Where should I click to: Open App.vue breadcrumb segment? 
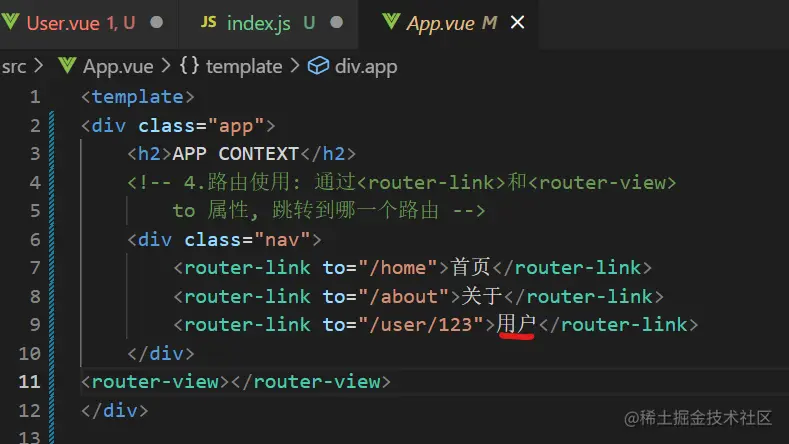118,66
